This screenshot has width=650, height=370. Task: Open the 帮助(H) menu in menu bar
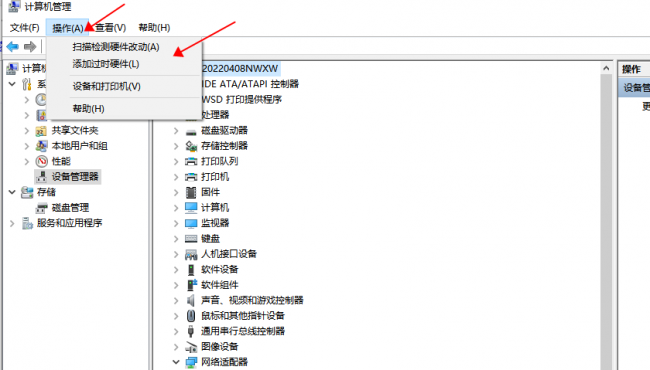154,28
